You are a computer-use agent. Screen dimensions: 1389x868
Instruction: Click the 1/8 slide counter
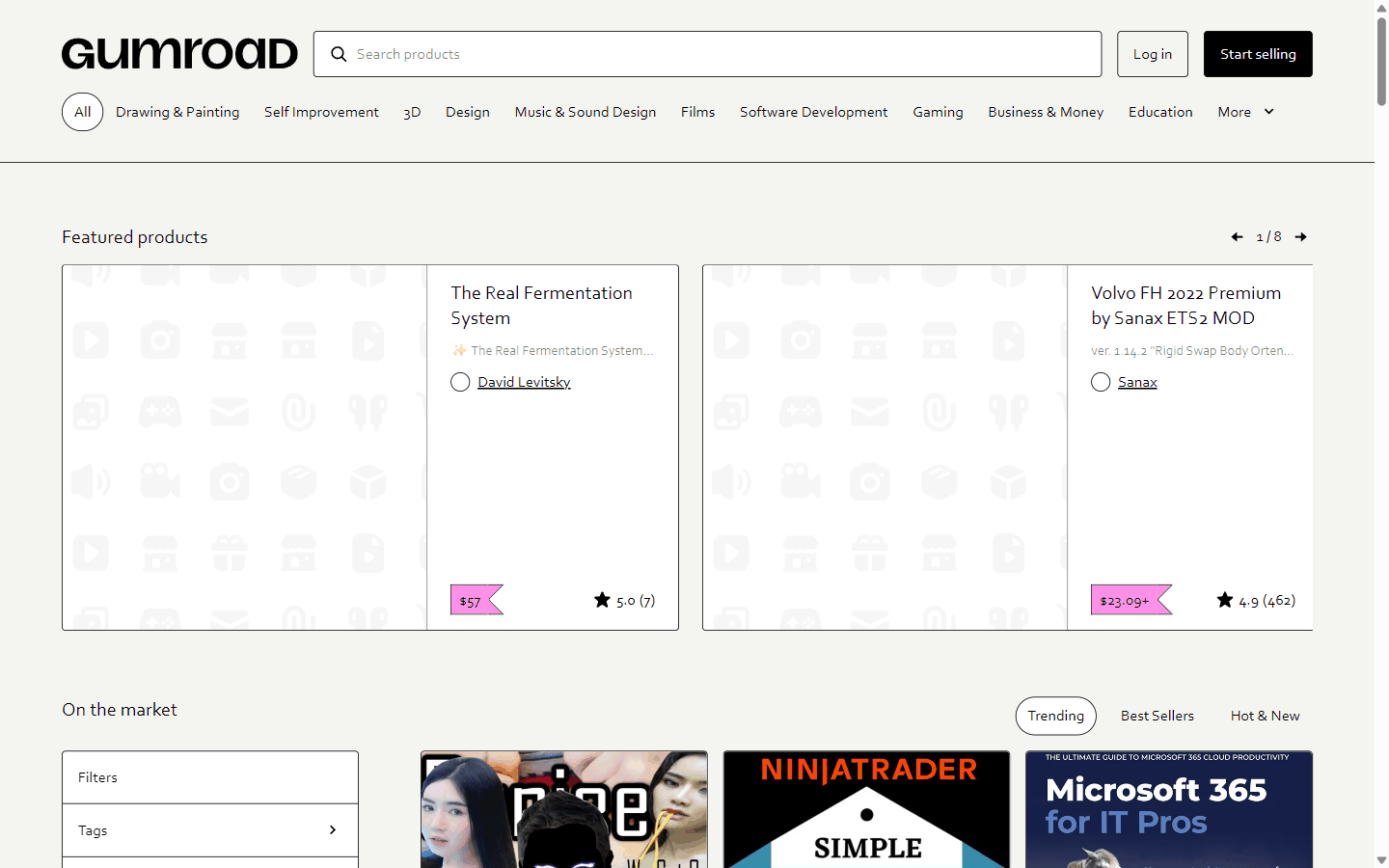[x=1269, y=237]
